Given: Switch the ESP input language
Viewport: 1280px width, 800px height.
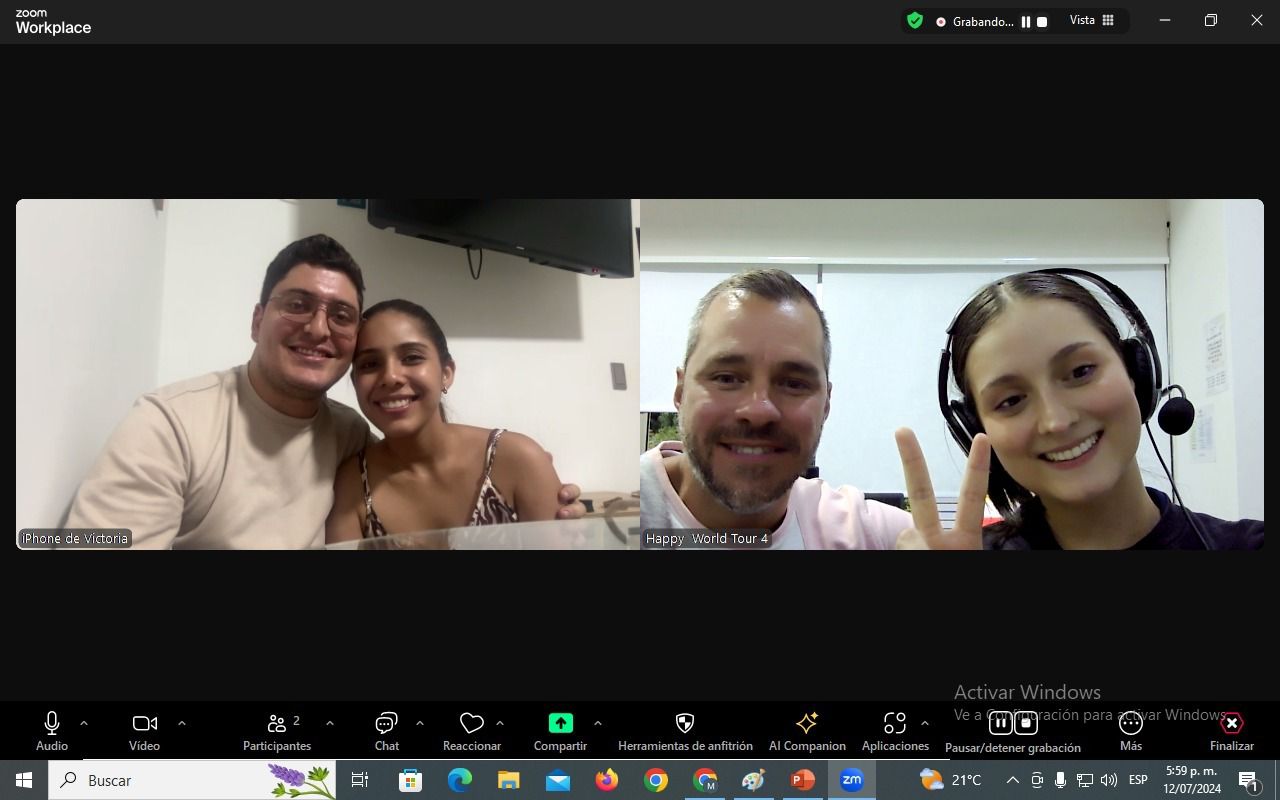Looking at the screenshot, I should click(x=1138, y=780).
